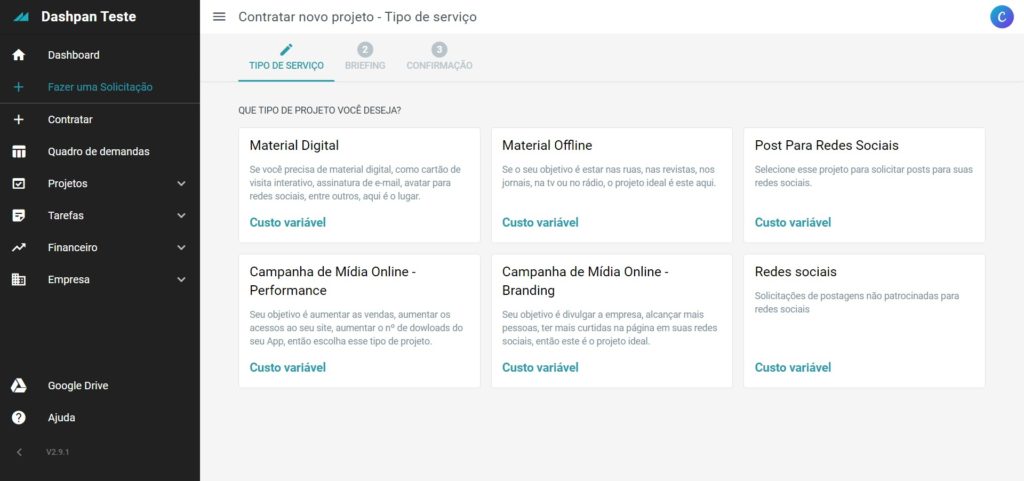Switch to the BRIEFING step tab
Viewport: 1024px width, 481px height.
(x=365, y=58)
